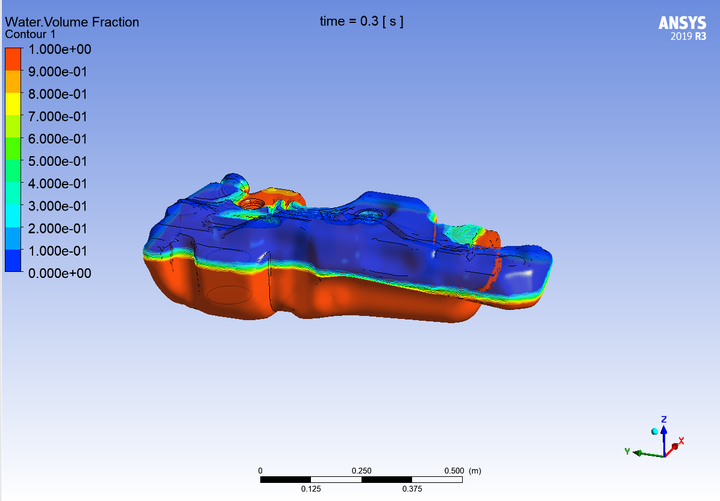This screenshot has width=720, height=501.
Task: Click legend value 4.000e-01
Action: click(57, 184)
